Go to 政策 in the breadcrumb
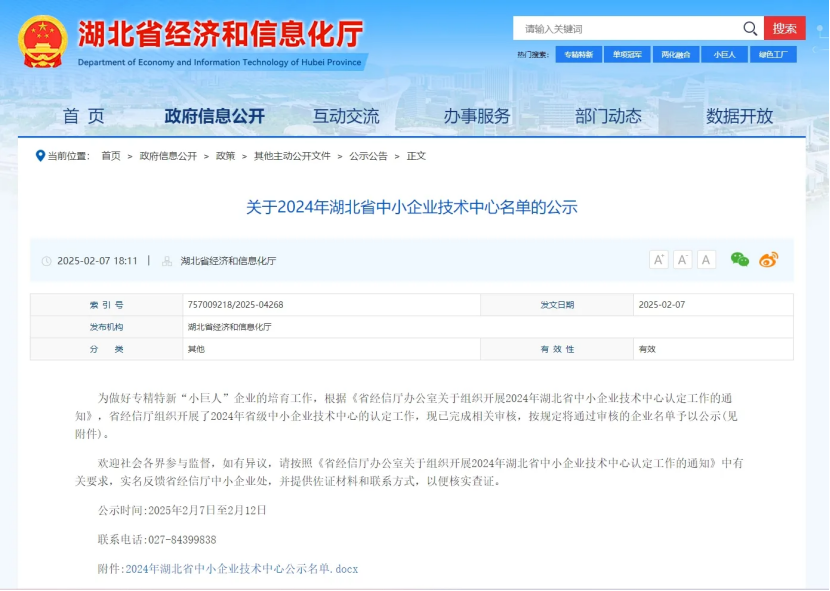Screen dimensions: 830x591 point(225,156)
